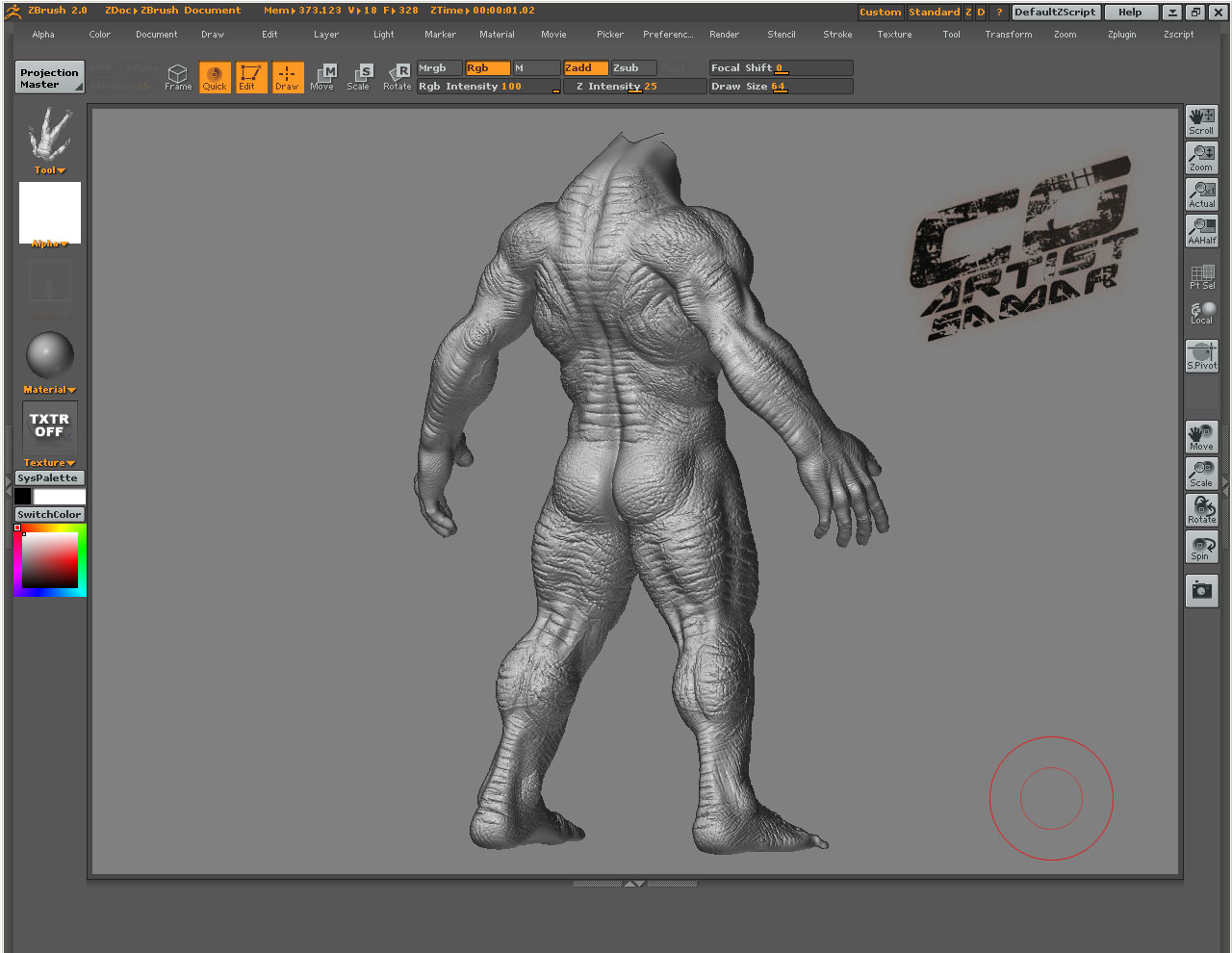Click the Spin tool icon

pyautogui.click(x=1201, y=548)
